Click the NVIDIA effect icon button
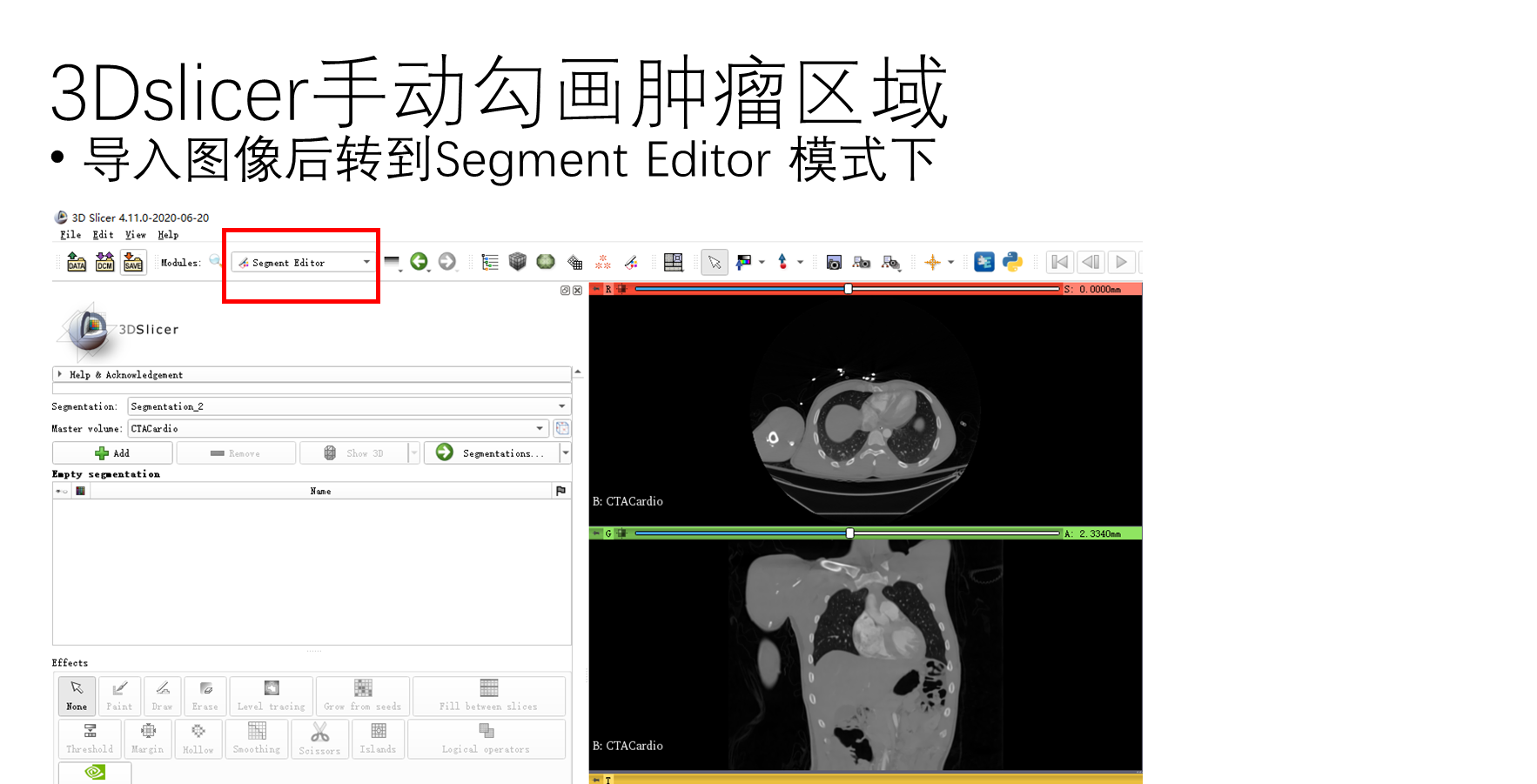Image resolution: width=1537 pixels, height=784 pixels. click(x=95, y=773)
